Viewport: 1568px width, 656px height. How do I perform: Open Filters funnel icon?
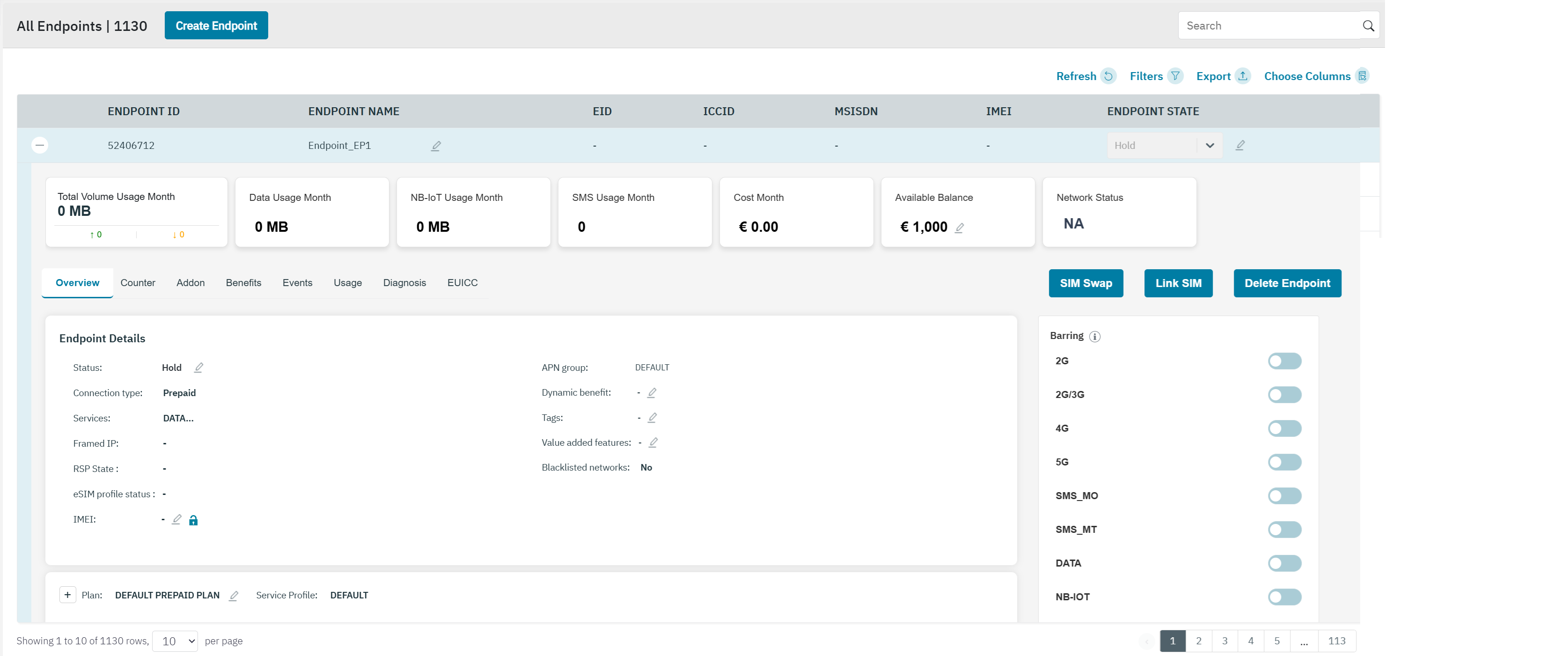[1175, 76]
